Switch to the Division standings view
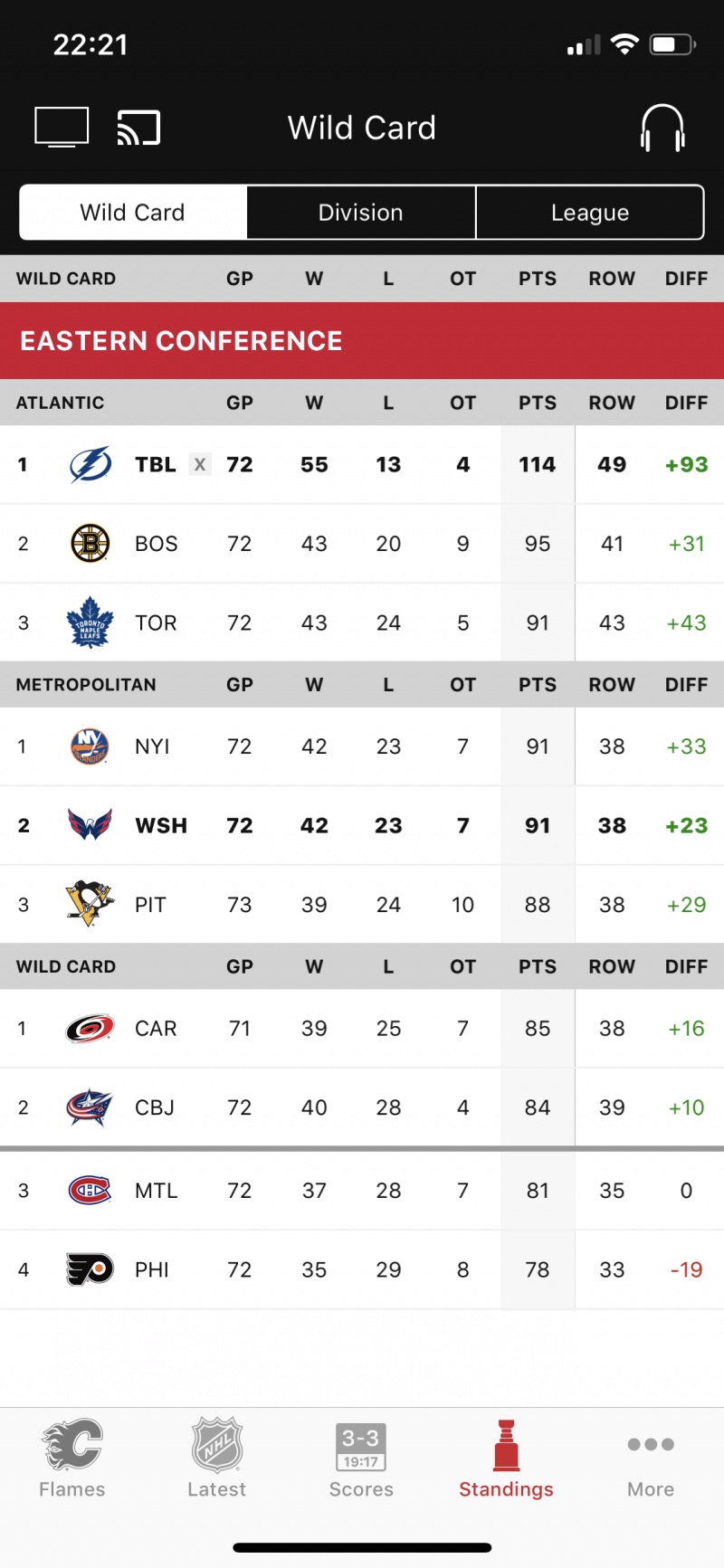Image resolution: width=724 pixels, height=1568 pixels. click(x=360, y=213)
